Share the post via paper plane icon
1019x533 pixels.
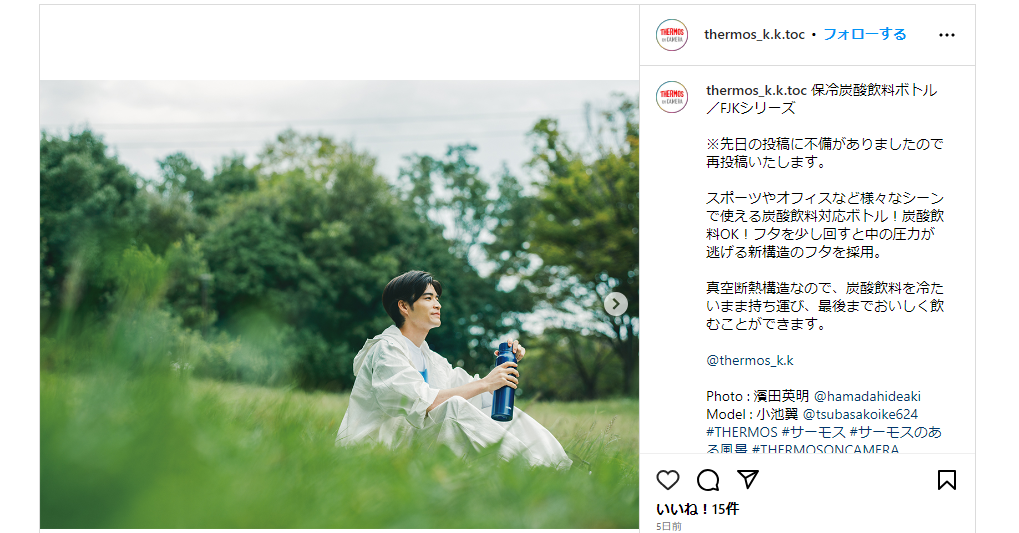click(748, 480)
